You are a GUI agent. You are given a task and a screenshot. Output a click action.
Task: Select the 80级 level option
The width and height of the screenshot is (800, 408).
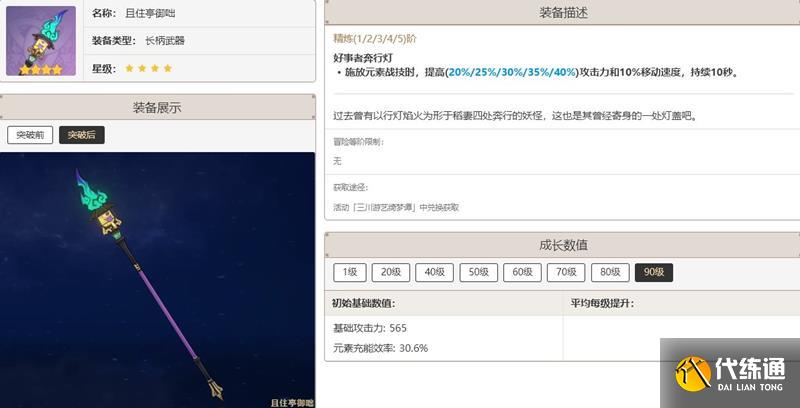(610, 272)
